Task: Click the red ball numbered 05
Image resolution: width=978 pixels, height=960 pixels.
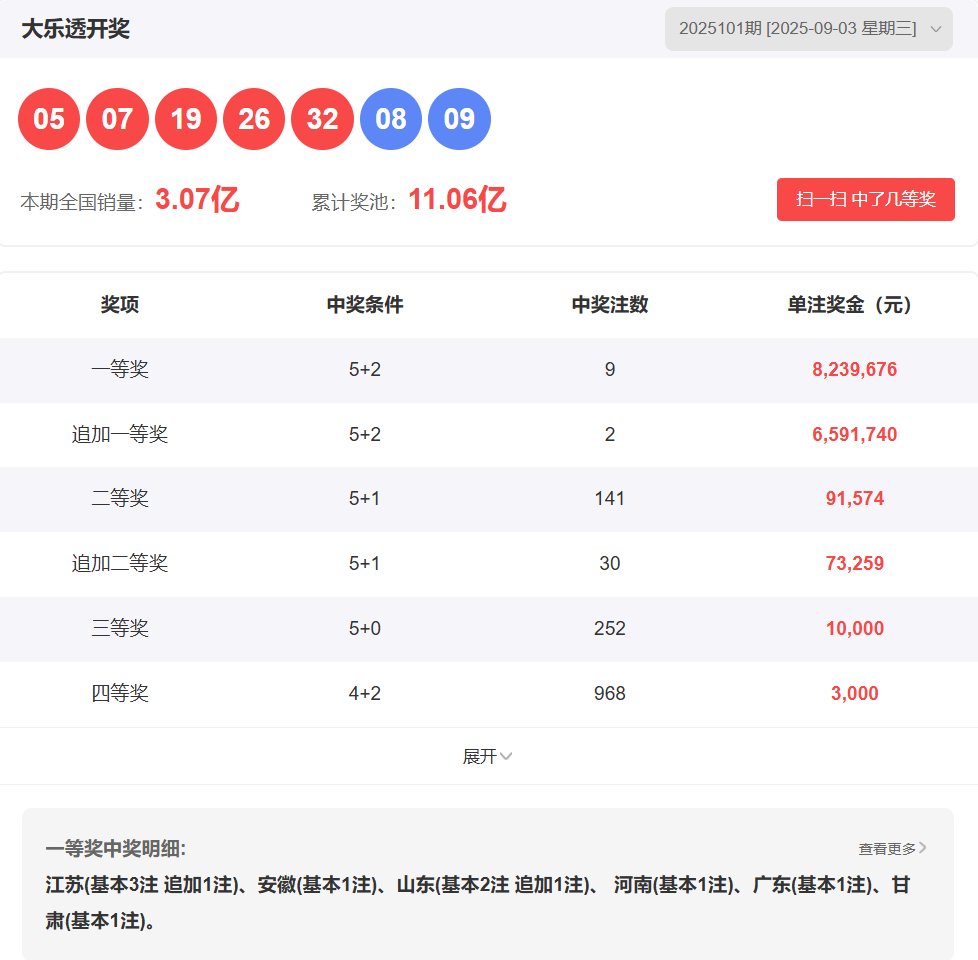Action: click(49, 119)
